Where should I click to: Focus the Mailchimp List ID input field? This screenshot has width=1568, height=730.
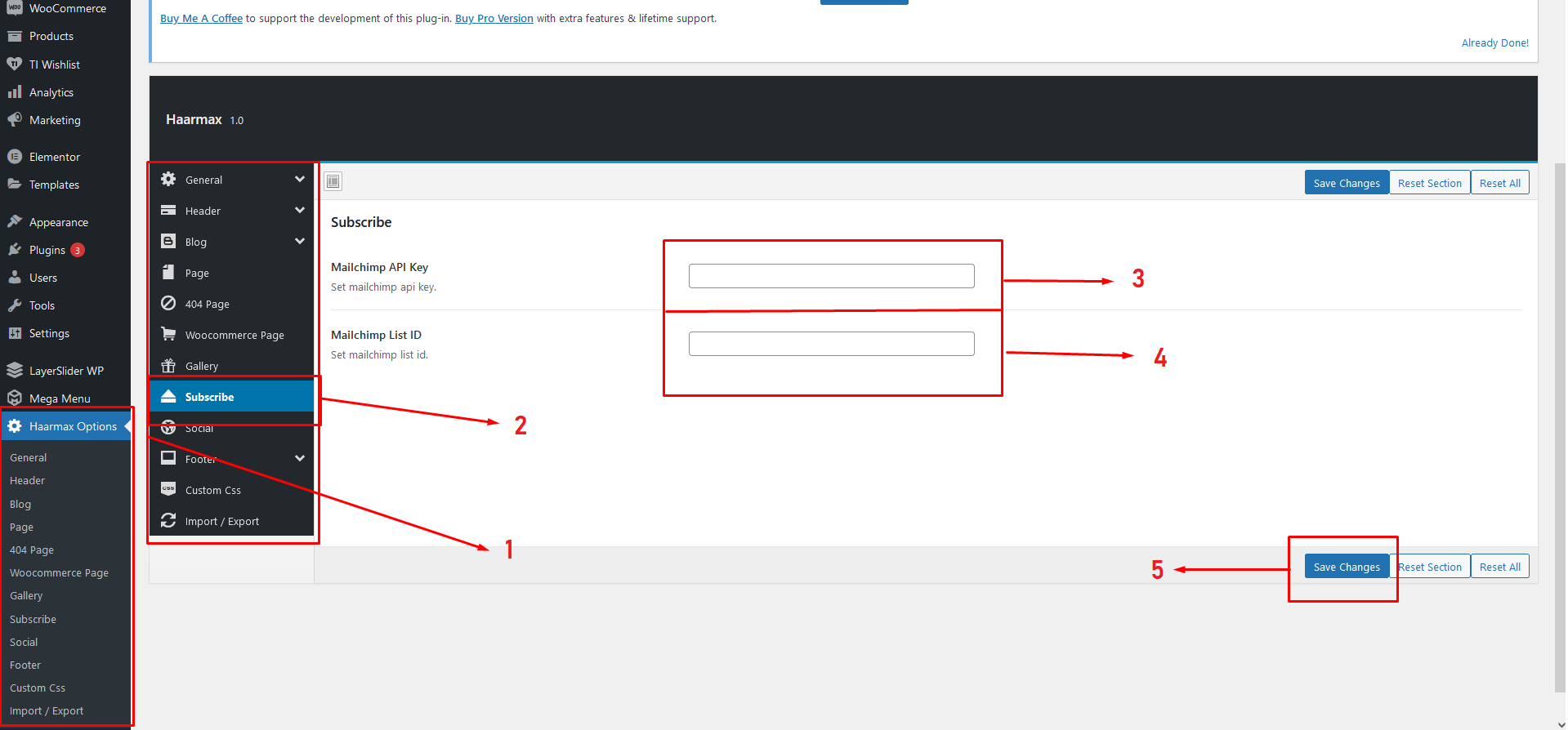832,344
